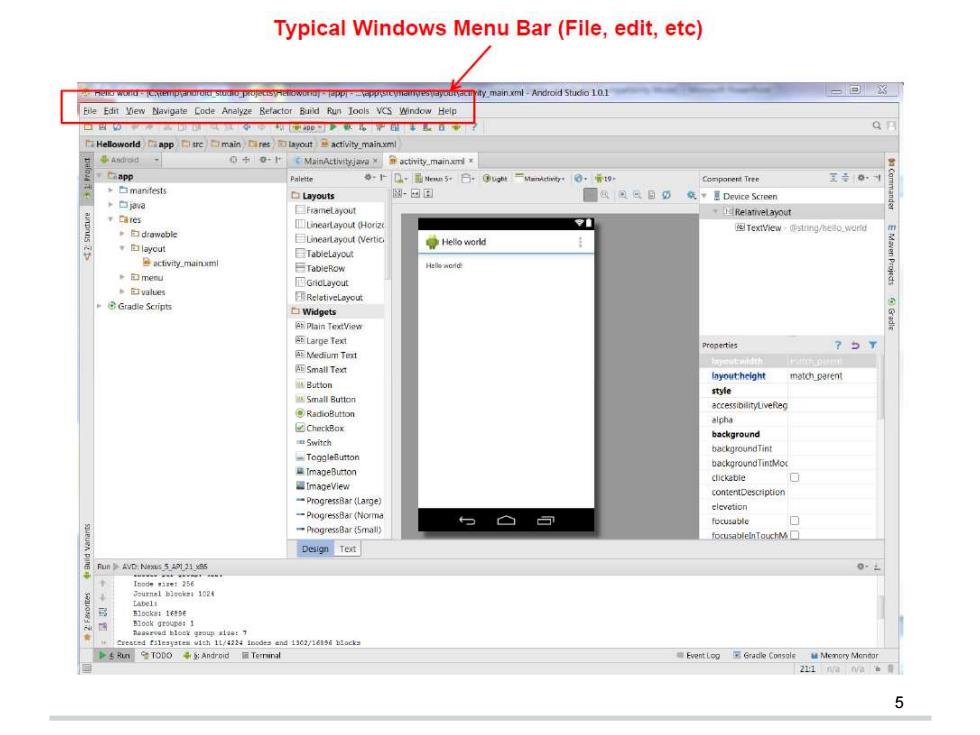Select RadioButton widget in Palette

pos(325,414)
